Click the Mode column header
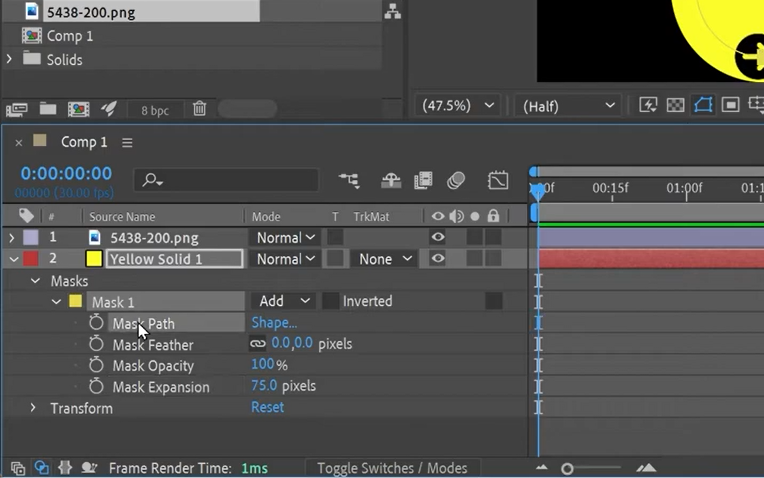The height and width of the screenshot is (478, 764). coord(266,216)
